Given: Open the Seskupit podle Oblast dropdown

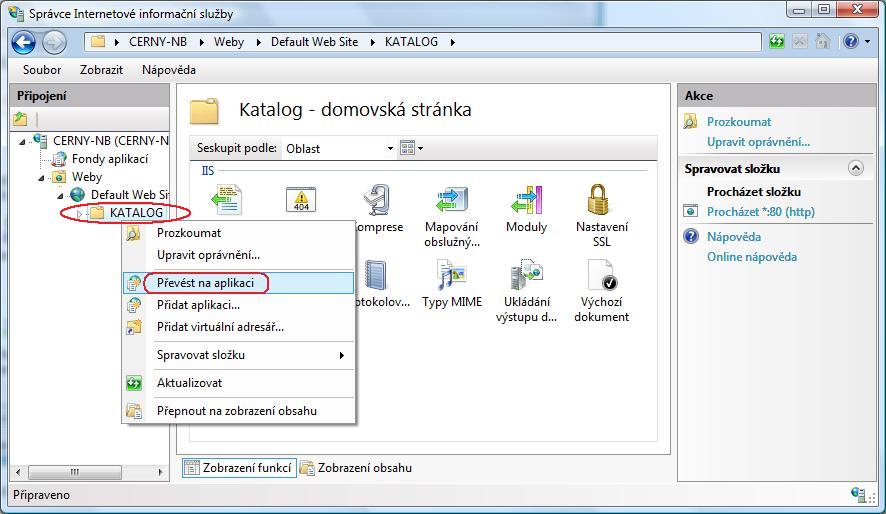Looking at the screenshot, I should (340, 148).
